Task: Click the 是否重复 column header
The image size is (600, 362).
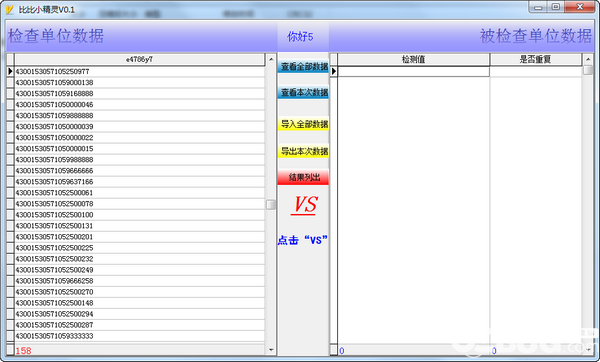Action: click(x=536, y=59)
